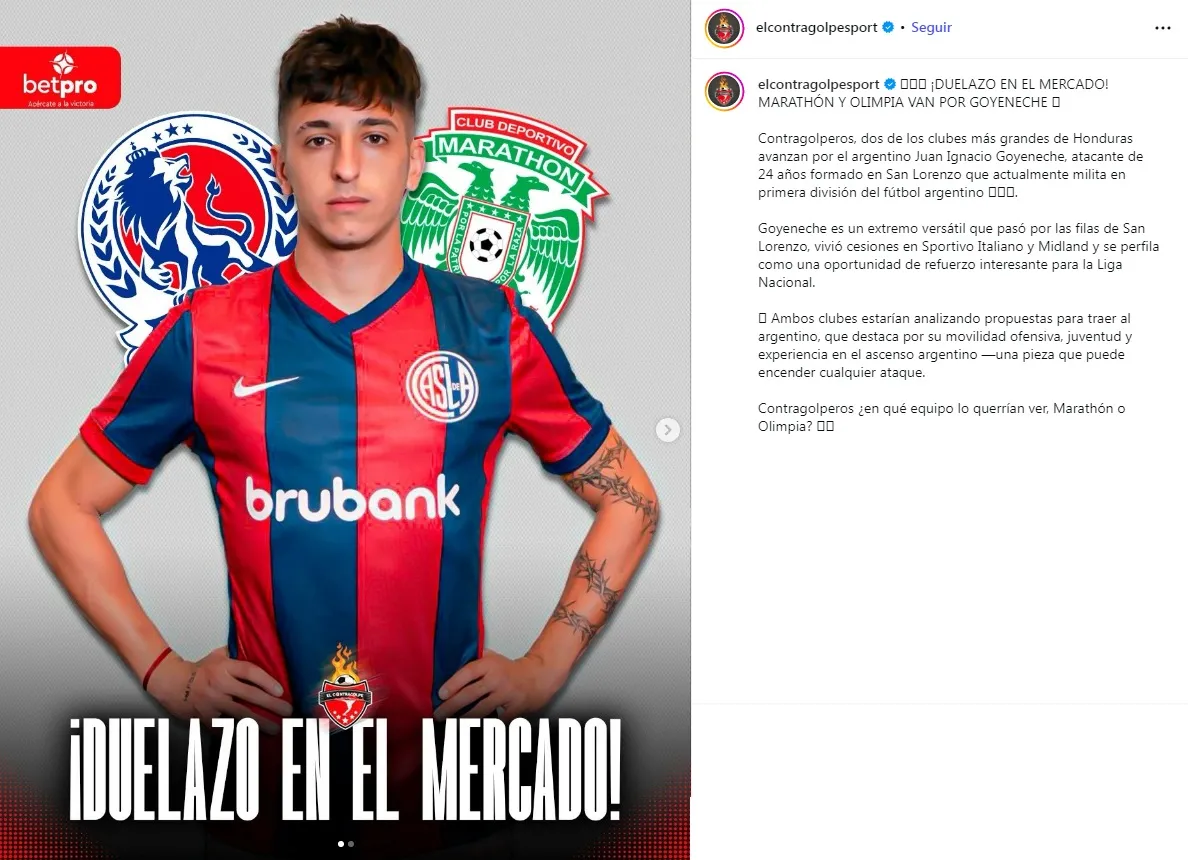Screen dimensions: 1188x860
Task: Click the DUELAZO EN EL MERCADO headline
Action: click(x=345, y=768)
